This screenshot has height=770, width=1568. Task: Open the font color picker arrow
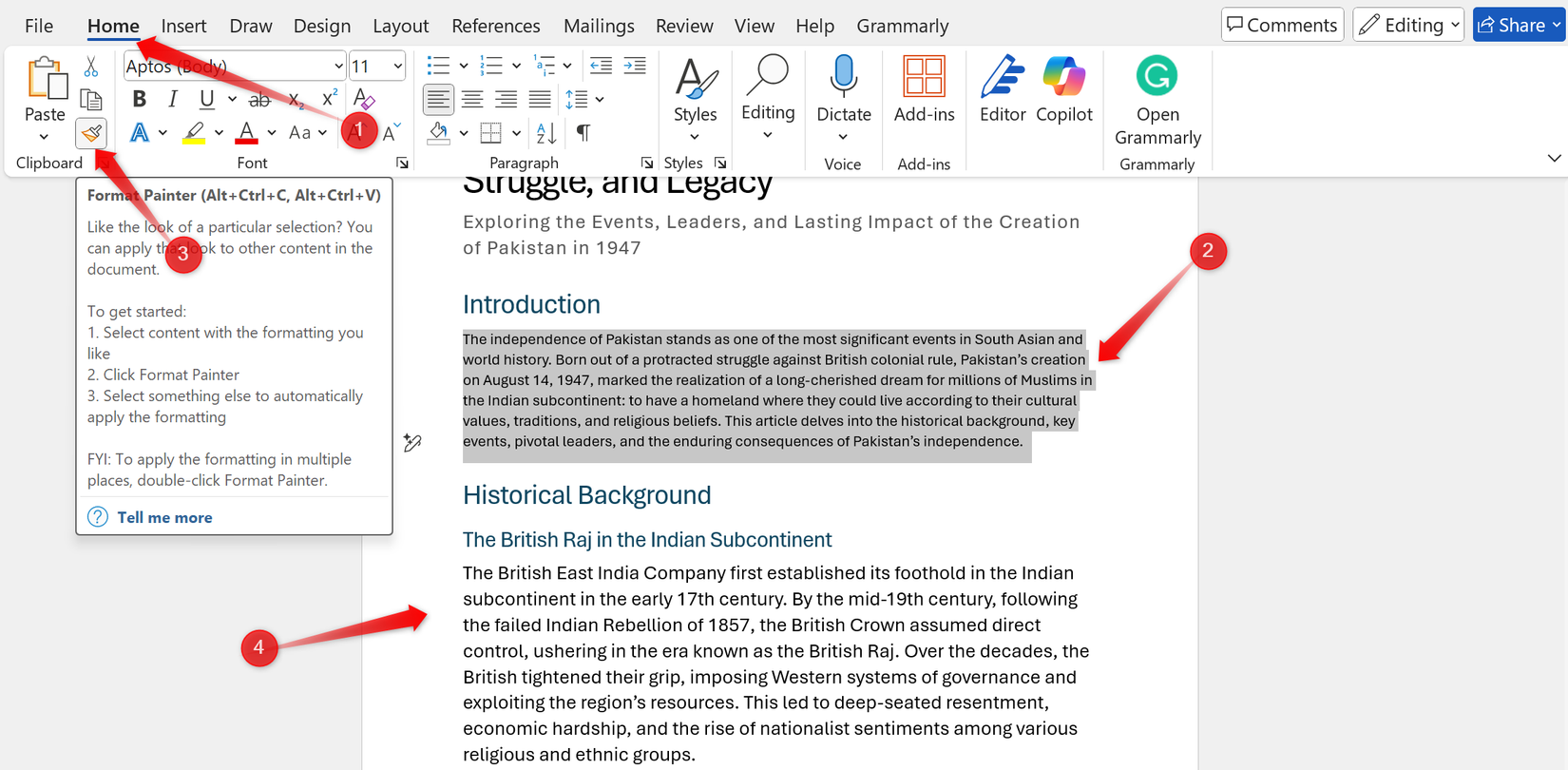coord(272,133)
